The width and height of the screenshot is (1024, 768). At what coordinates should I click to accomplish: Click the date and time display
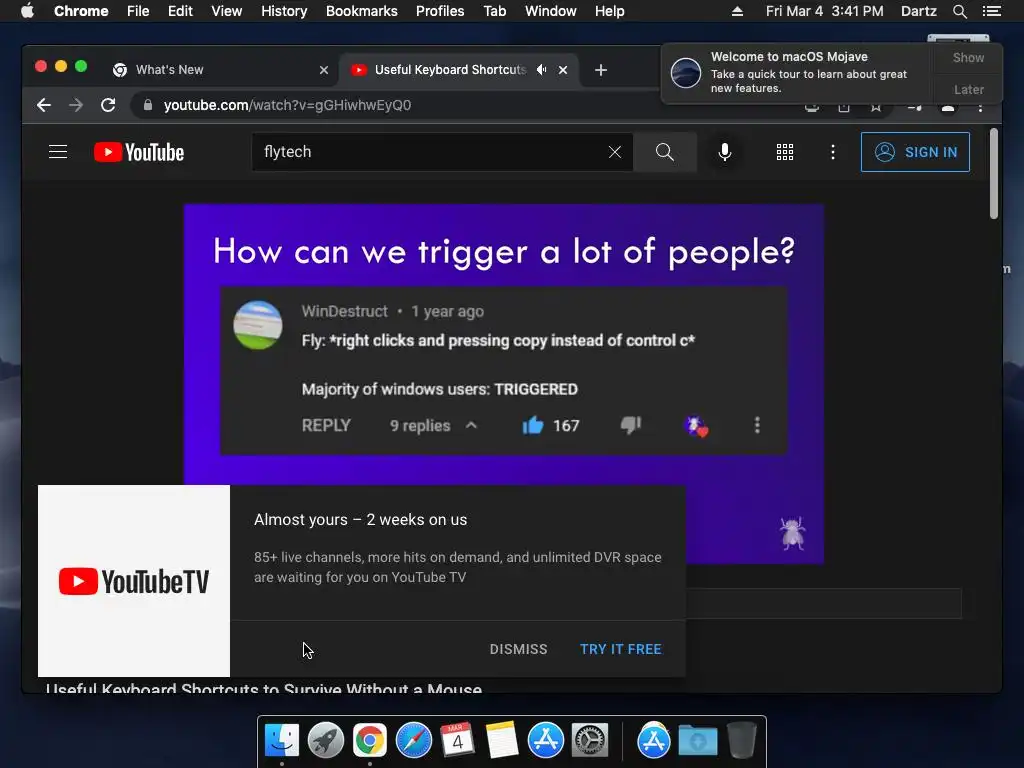click(825, 11)
